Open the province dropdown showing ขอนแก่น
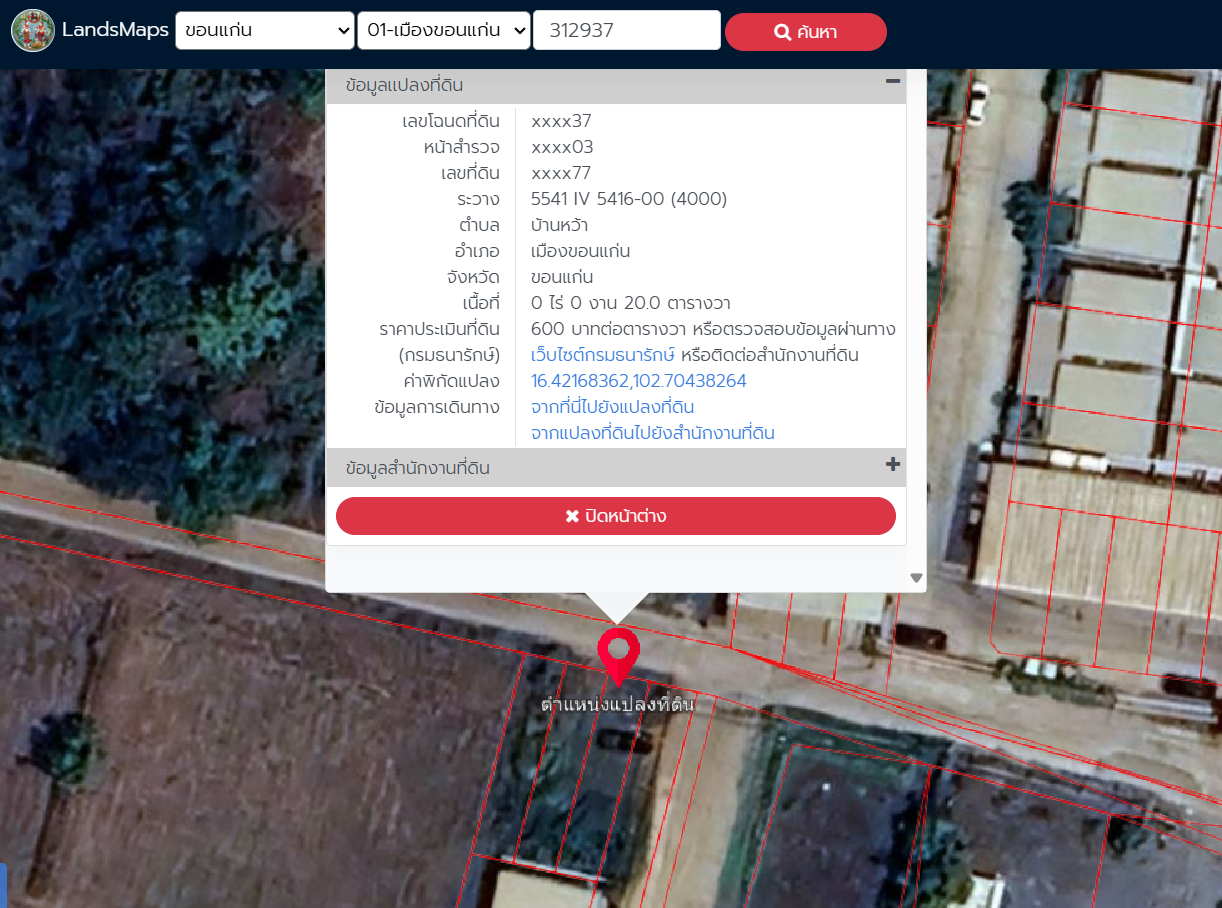 [x=264, y=31]
